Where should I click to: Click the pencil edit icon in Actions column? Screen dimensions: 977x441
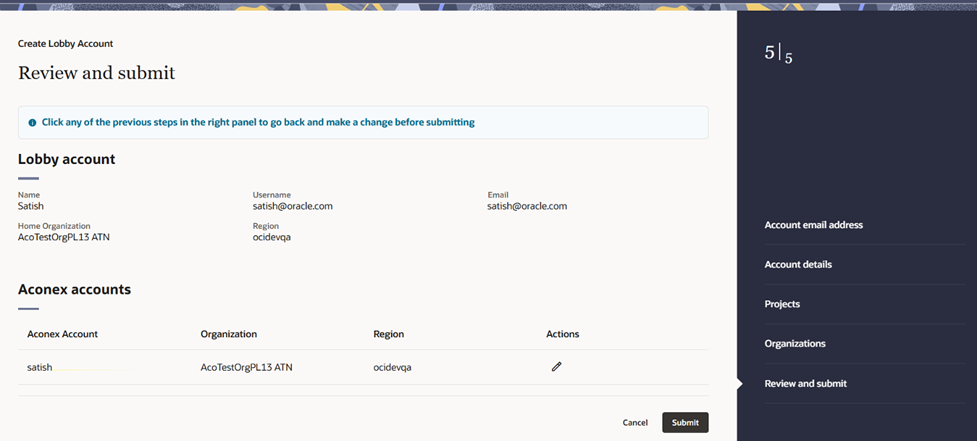click(557, 367)
